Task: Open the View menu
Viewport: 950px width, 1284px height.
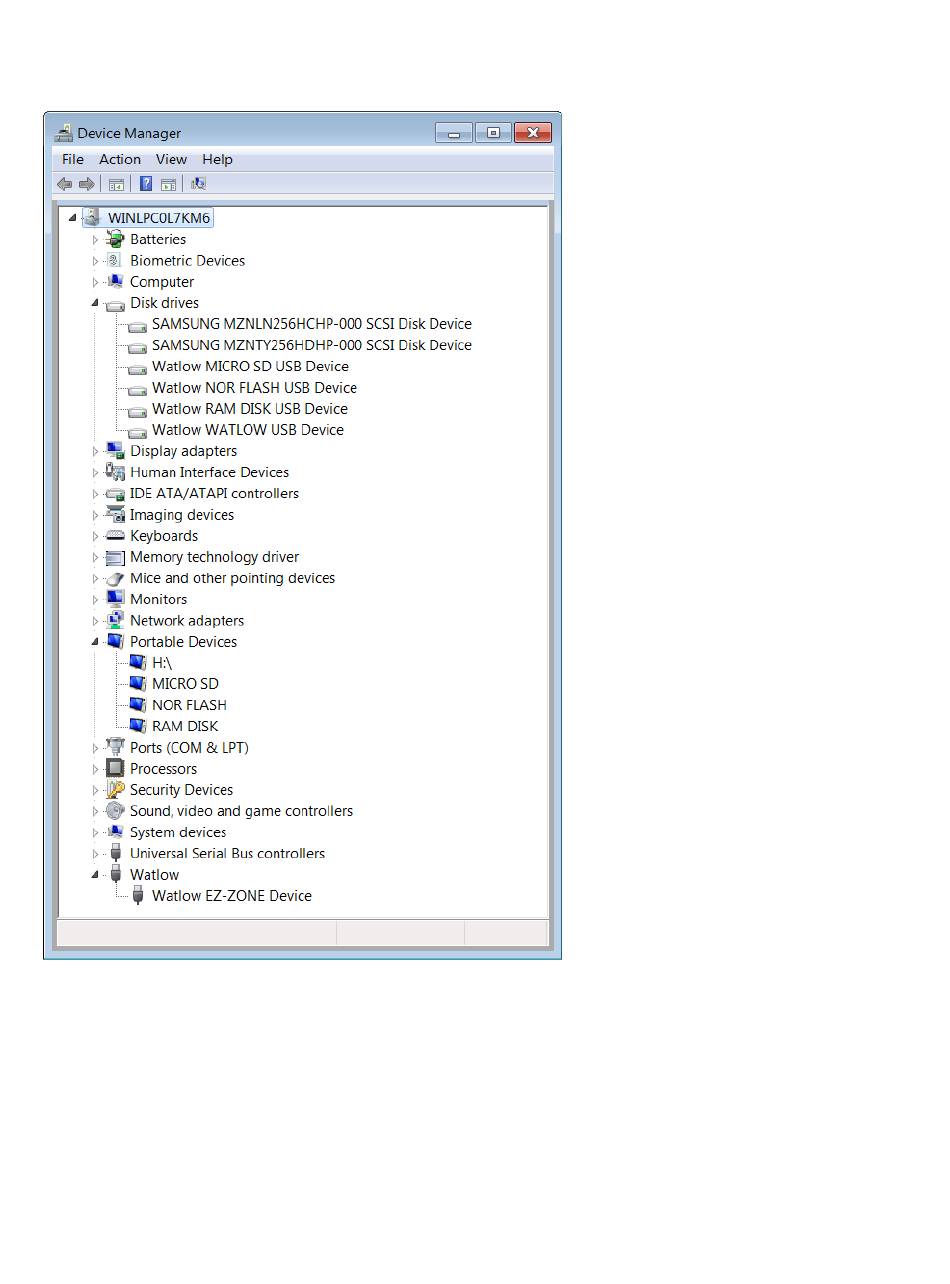Action: point(171,159)
